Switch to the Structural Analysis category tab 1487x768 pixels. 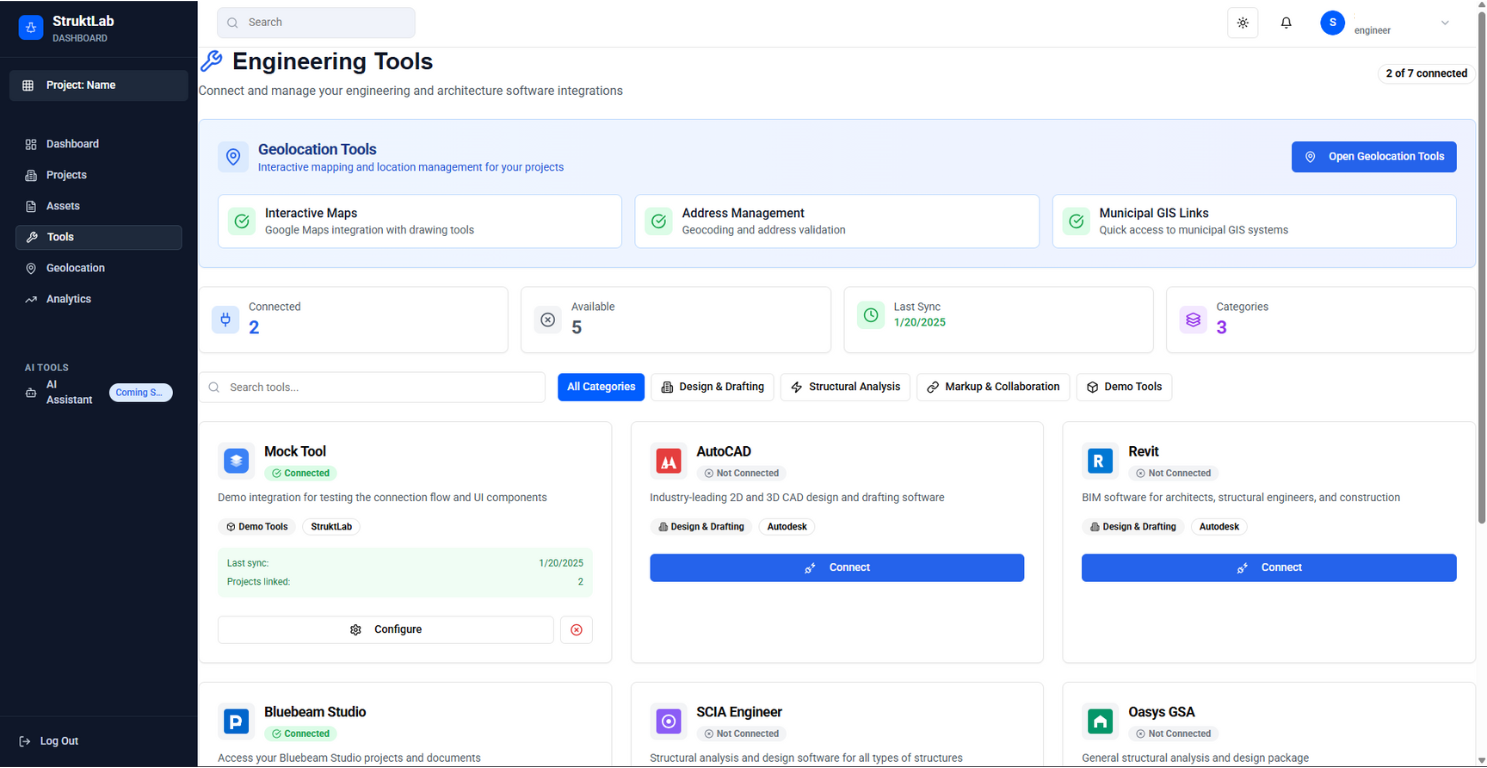point(845,387)
